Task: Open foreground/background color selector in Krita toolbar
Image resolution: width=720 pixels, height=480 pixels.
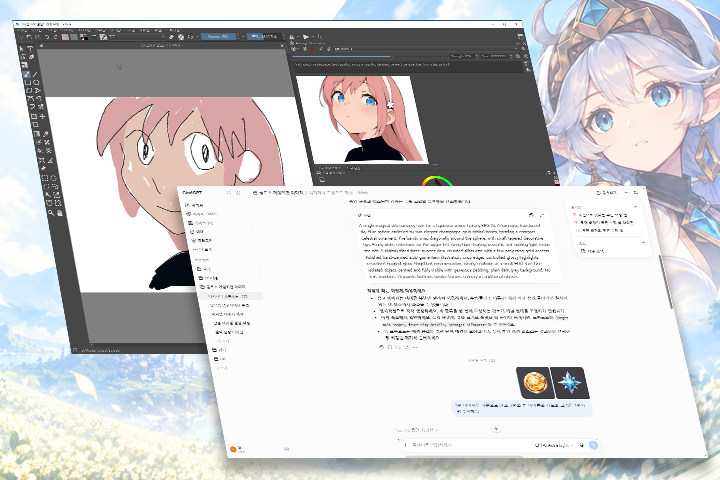Action: coord(84,37)
